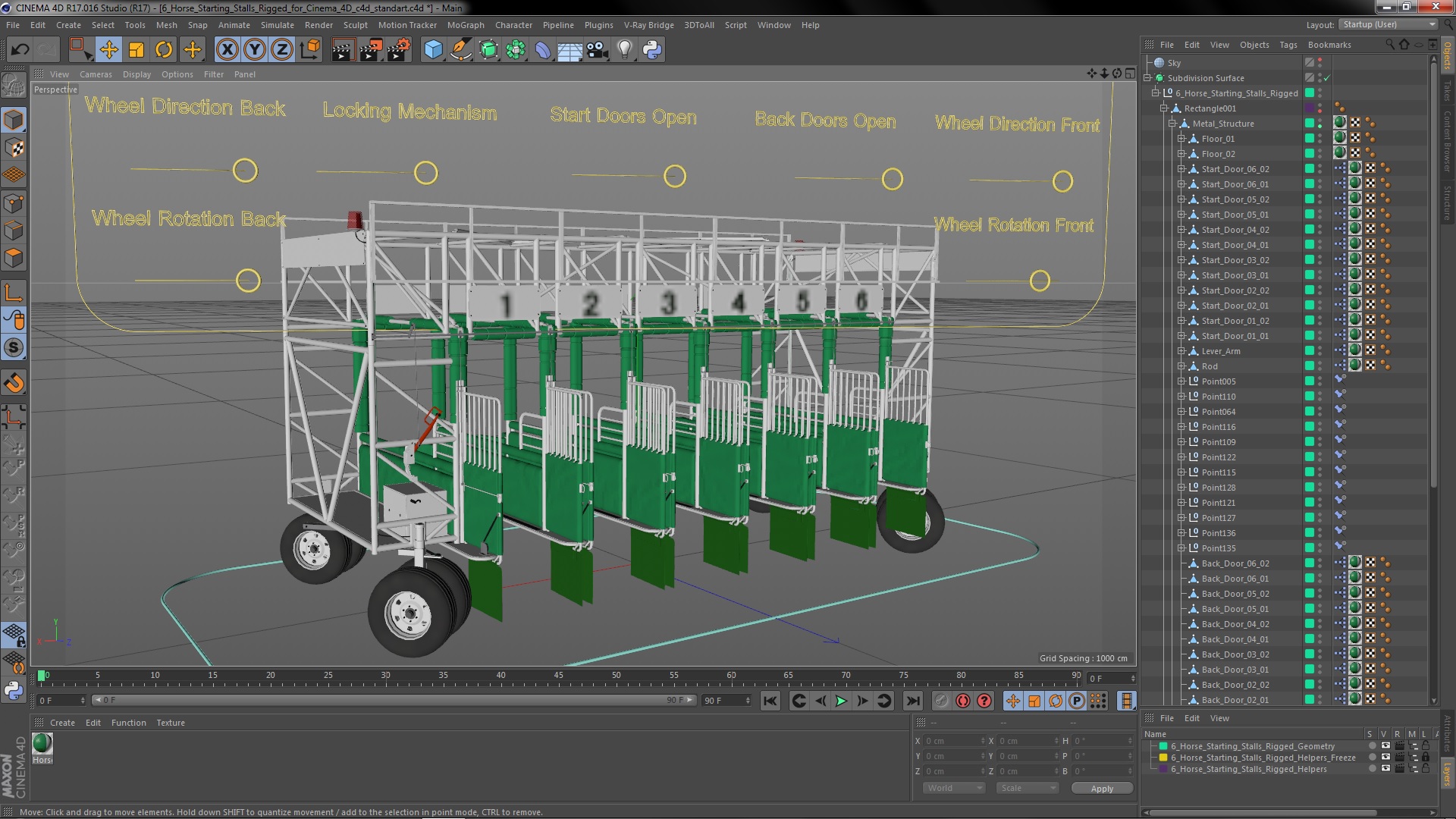Switch to Points mode
The height and width of the screenshot is (819, 1456).
tap(14, 203)
